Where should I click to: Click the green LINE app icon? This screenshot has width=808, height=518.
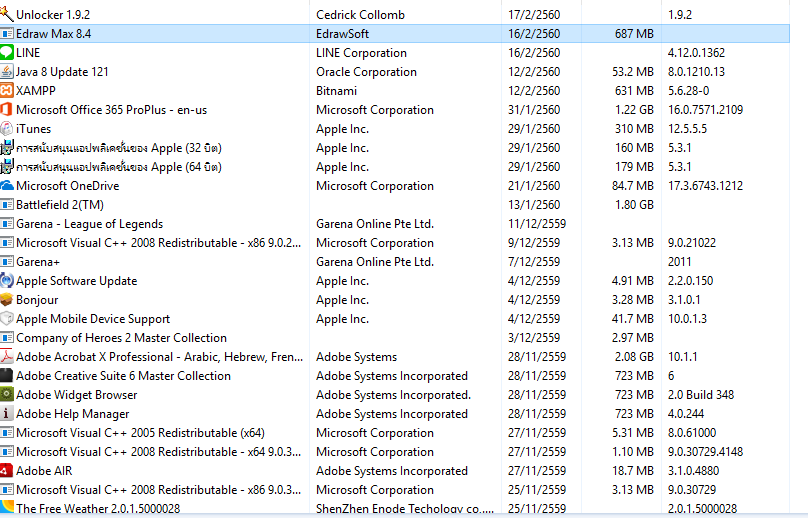pyautogui.click(x=7, y=53)
